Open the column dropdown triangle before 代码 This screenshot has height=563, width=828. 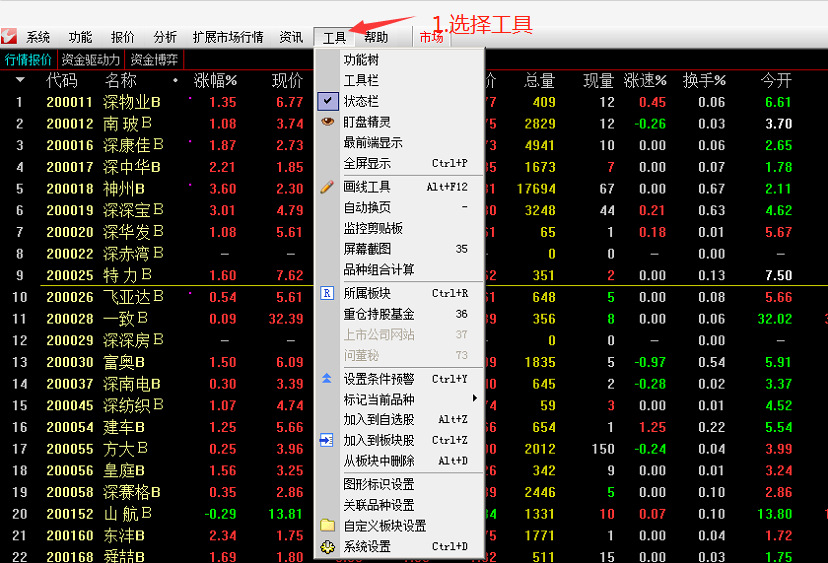pos(20,80)
